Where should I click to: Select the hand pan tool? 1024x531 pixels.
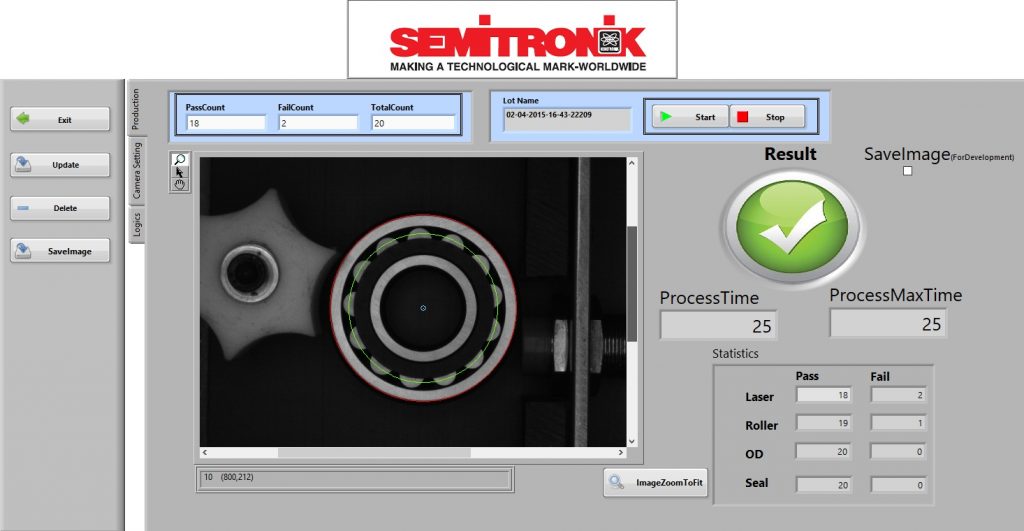[179, 184]
